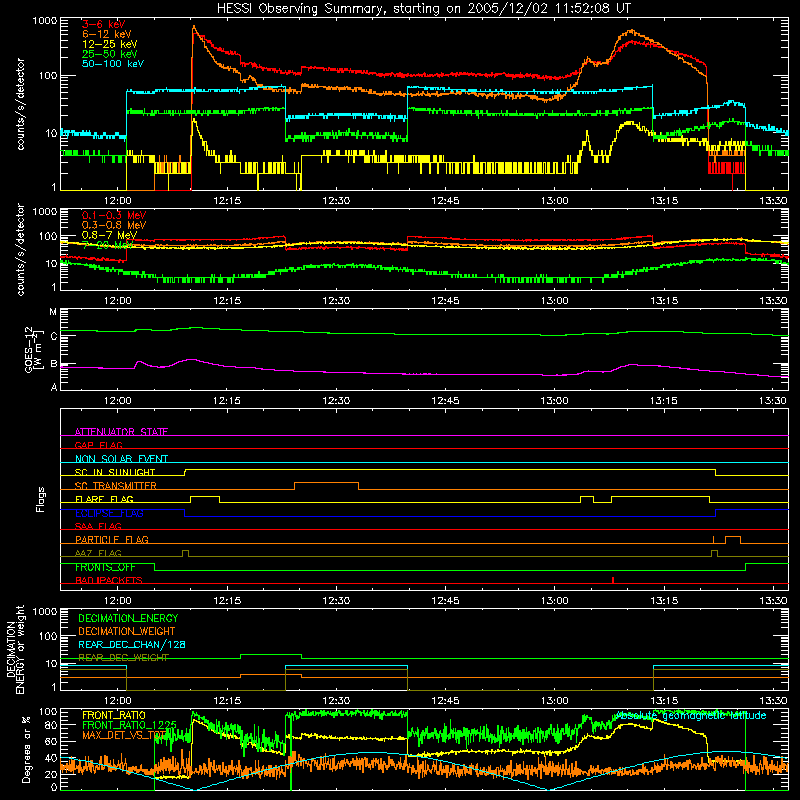The width and height of the screenshot is (800, 800).
Task: Click the 'MAX_DET_VS_TOT' legend label
Action: point(124,735)
